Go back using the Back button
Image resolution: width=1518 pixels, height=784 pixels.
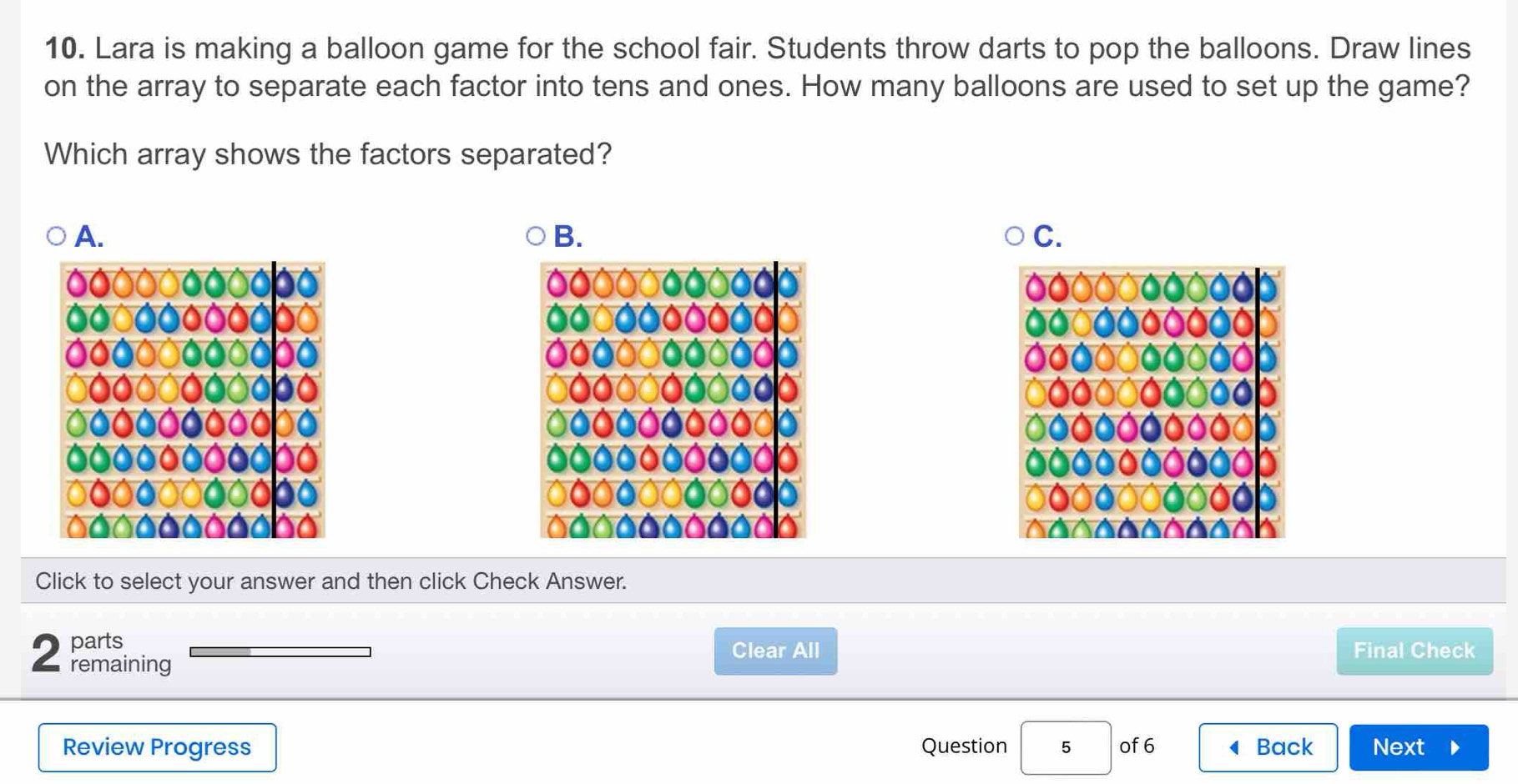coord(1268,746)
